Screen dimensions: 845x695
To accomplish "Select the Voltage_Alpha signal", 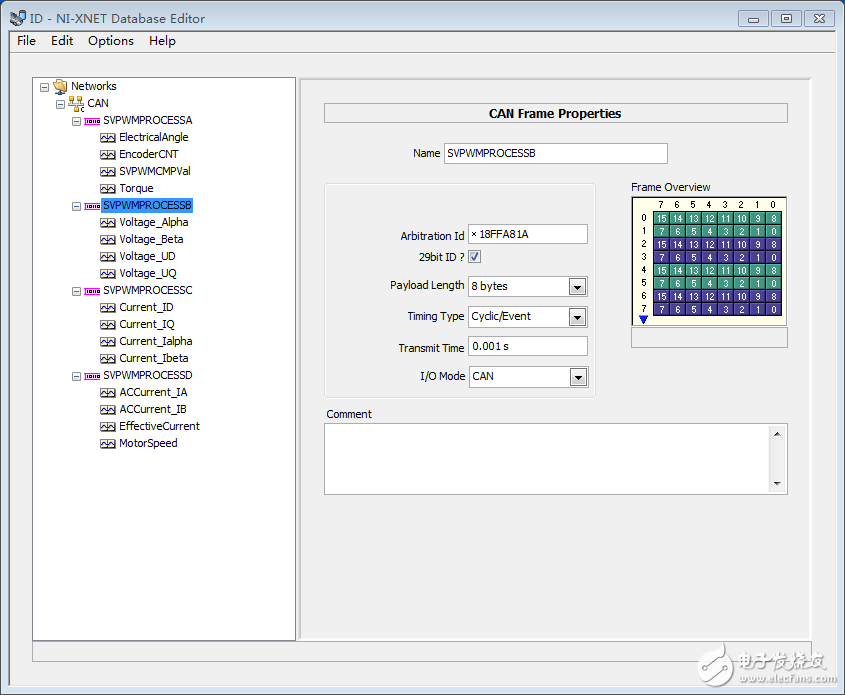I will coord(154,223).
